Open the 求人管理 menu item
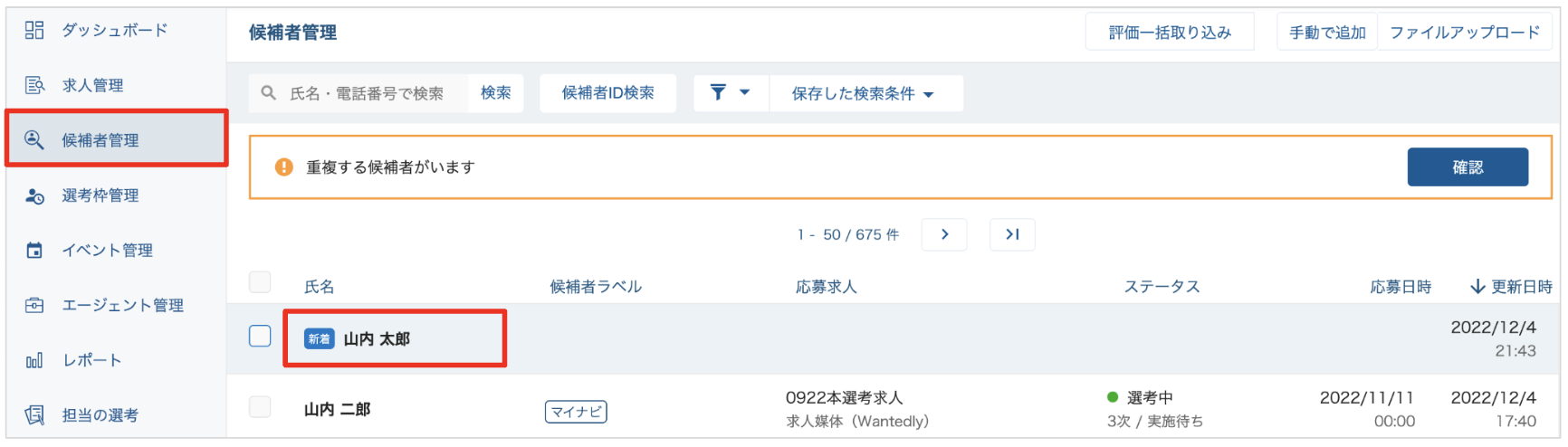The height and width of the screenshot is (447, 1568). pyautogui.click(x=92, y=85)
